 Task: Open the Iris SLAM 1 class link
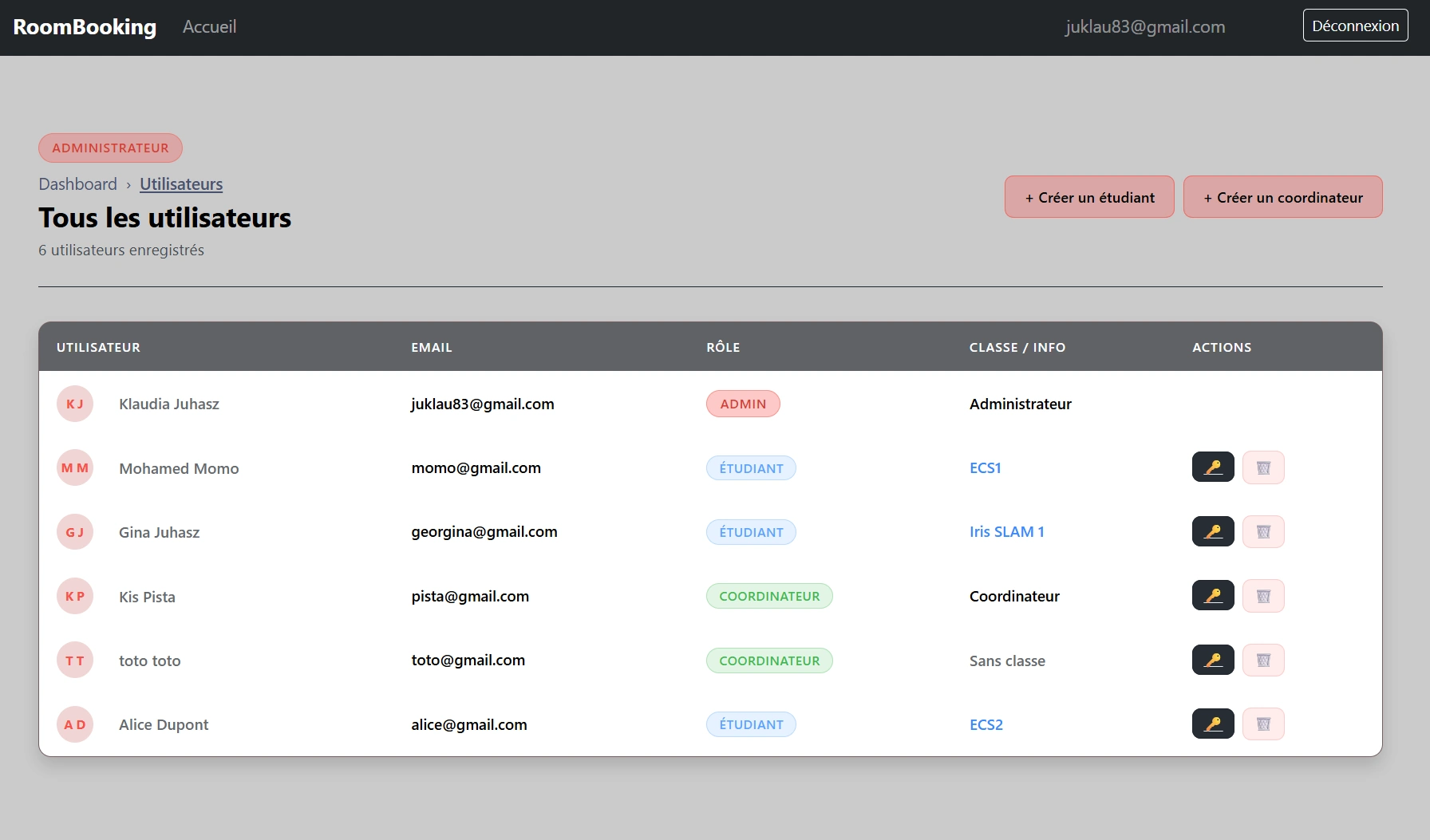1006,532
